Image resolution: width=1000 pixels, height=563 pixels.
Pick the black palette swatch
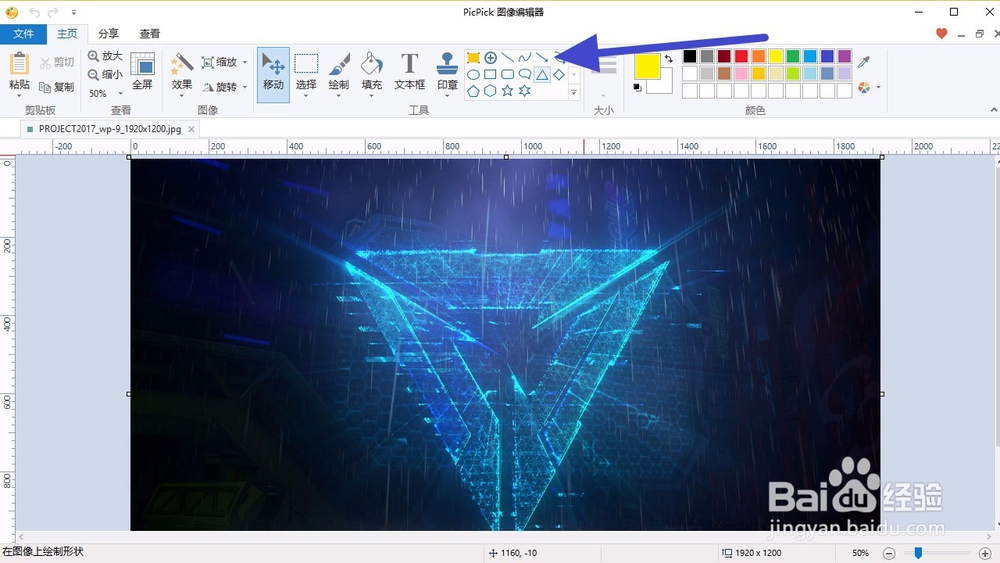689,56
